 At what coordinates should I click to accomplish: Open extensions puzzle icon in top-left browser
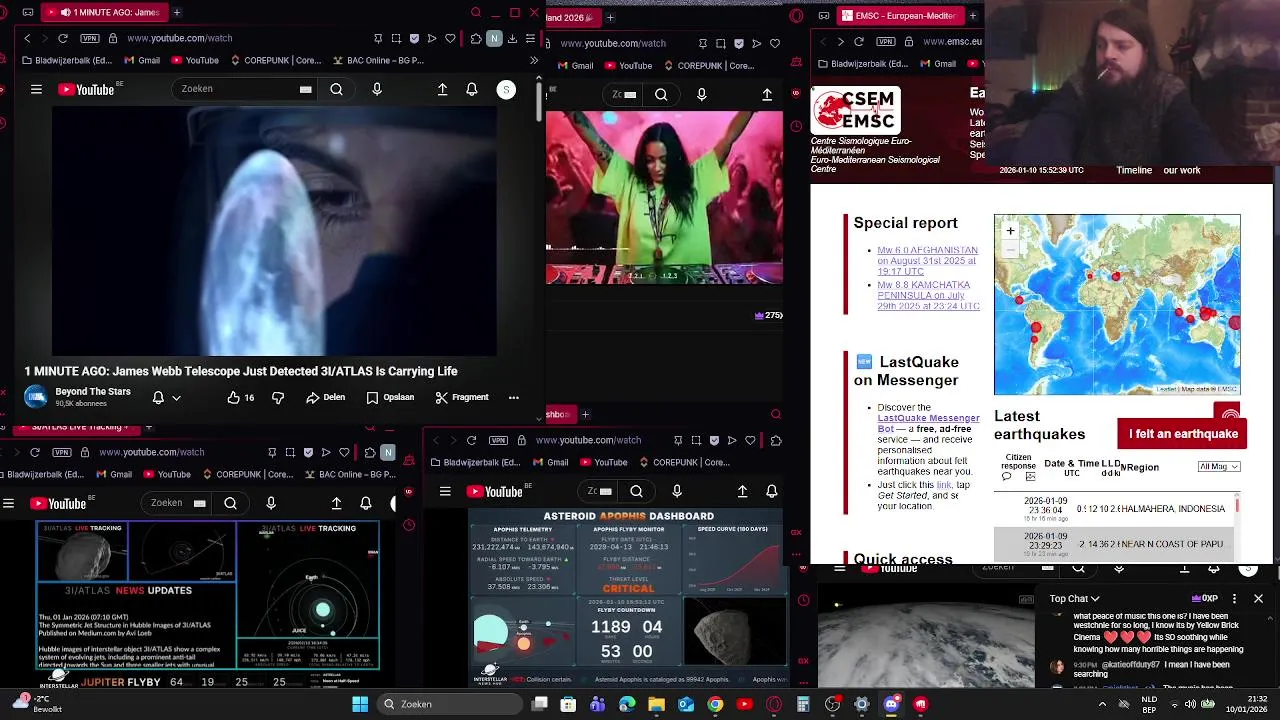[476, 38]
